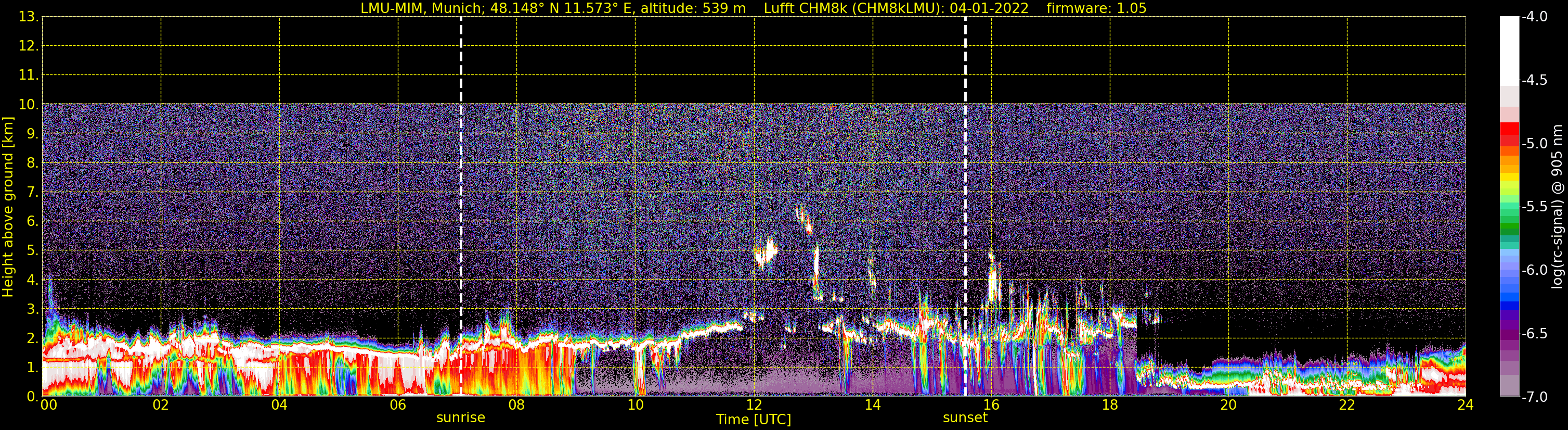Click the 'log(rc-signal) @ 905 nm' colorbar label
This screenshot has width=1568, height=430.
point(1558,207)
